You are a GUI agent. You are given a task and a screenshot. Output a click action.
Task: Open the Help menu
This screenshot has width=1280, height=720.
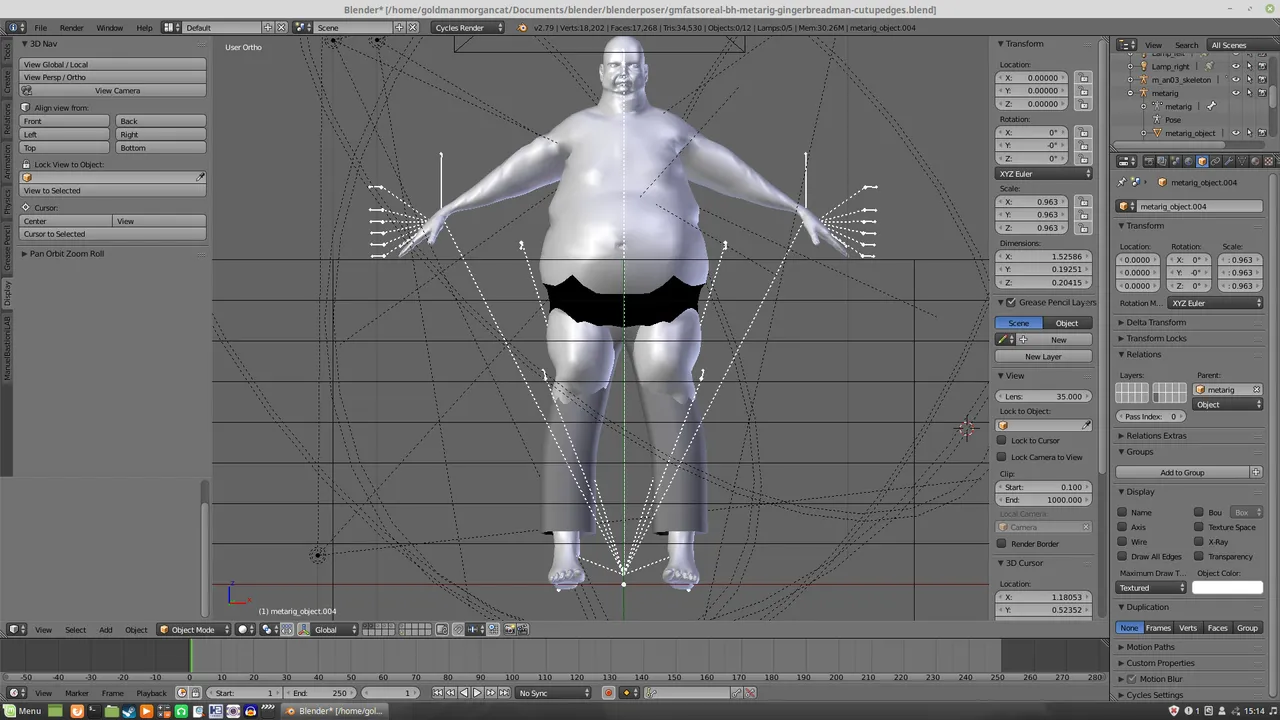pos(144,28)
